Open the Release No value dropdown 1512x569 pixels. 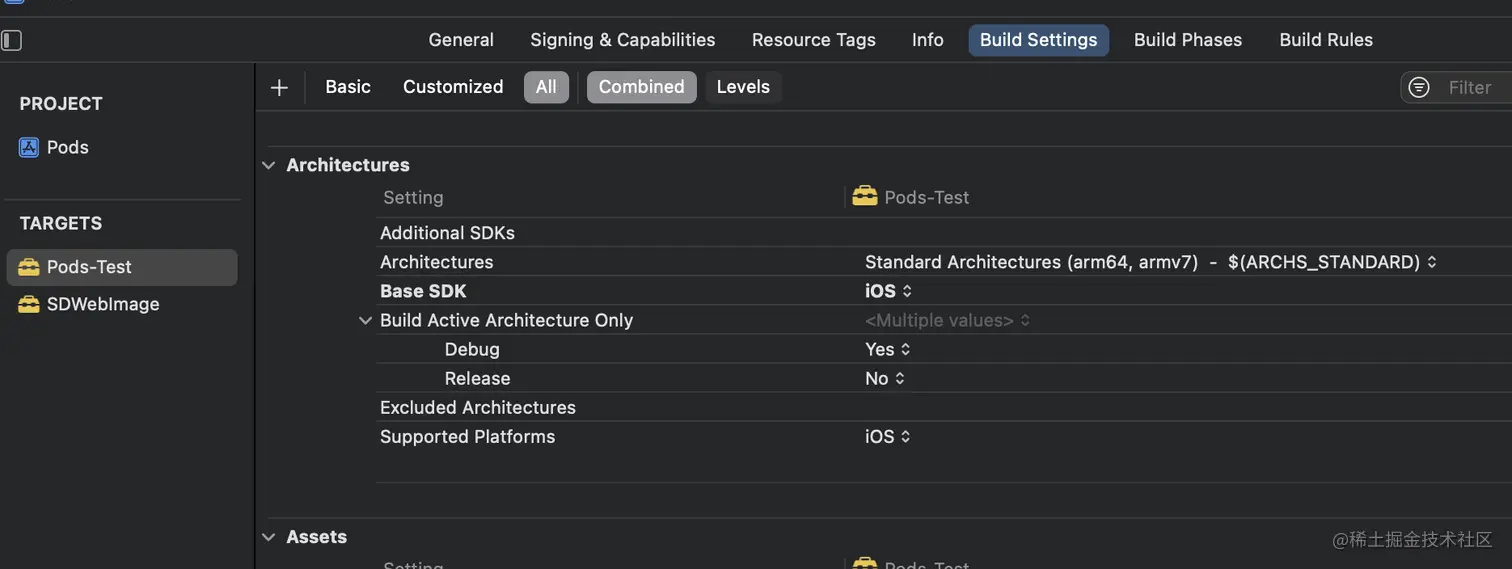[x=885, y=378]
